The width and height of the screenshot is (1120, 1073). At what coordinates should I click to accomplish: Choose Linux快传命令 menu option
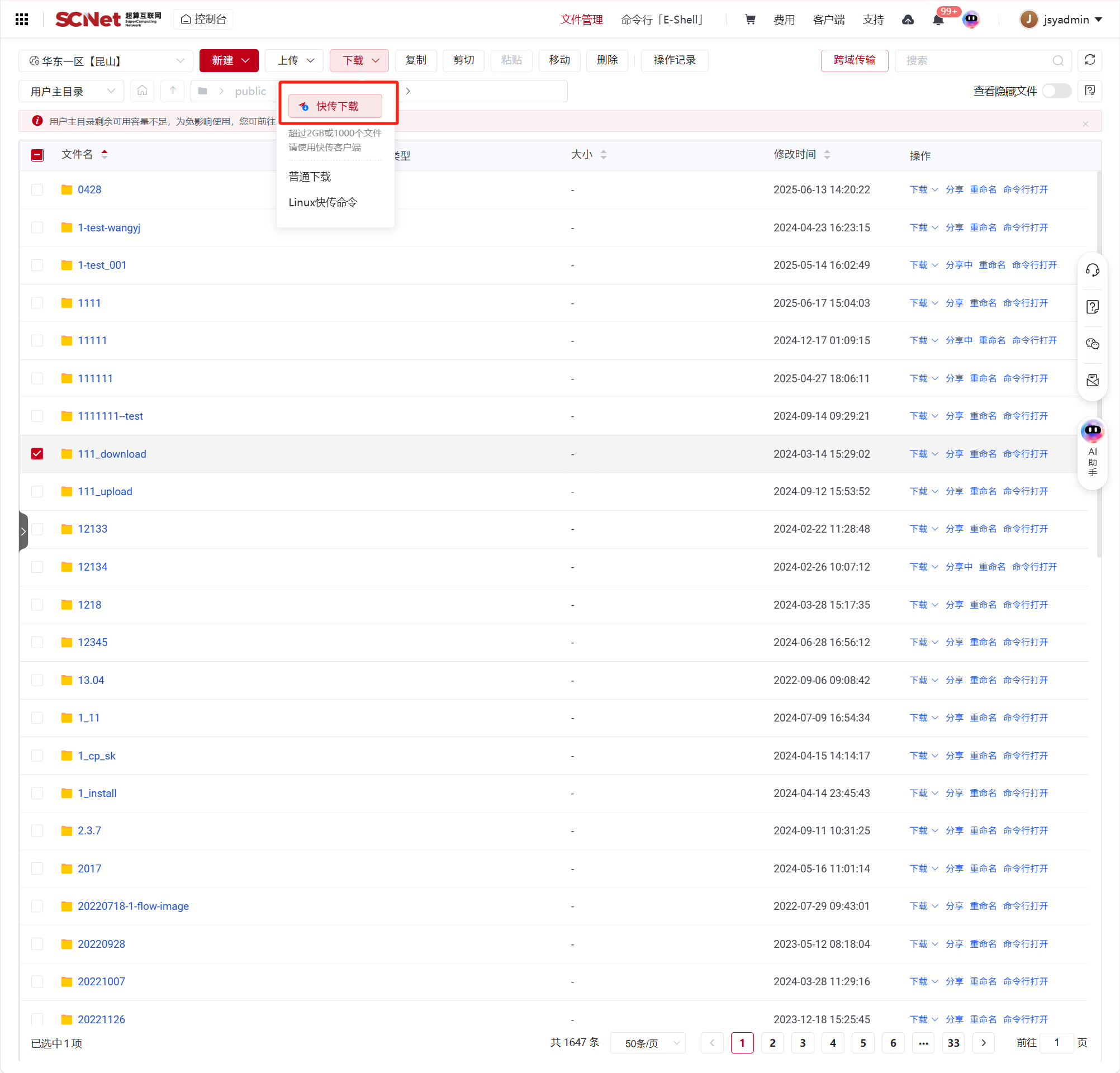[323, 202]
